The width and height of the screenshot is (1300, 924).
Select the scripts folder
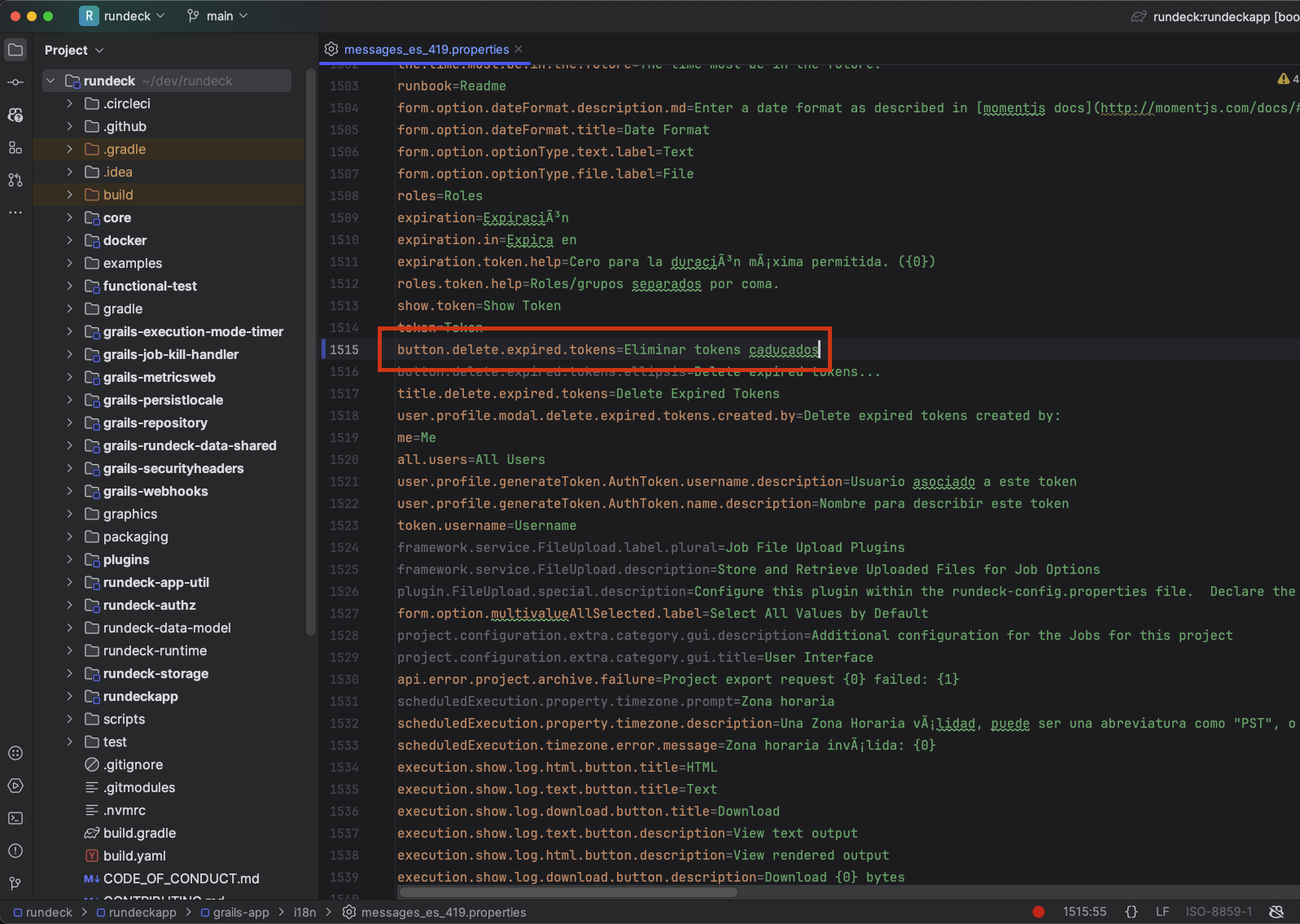point(124,719)
